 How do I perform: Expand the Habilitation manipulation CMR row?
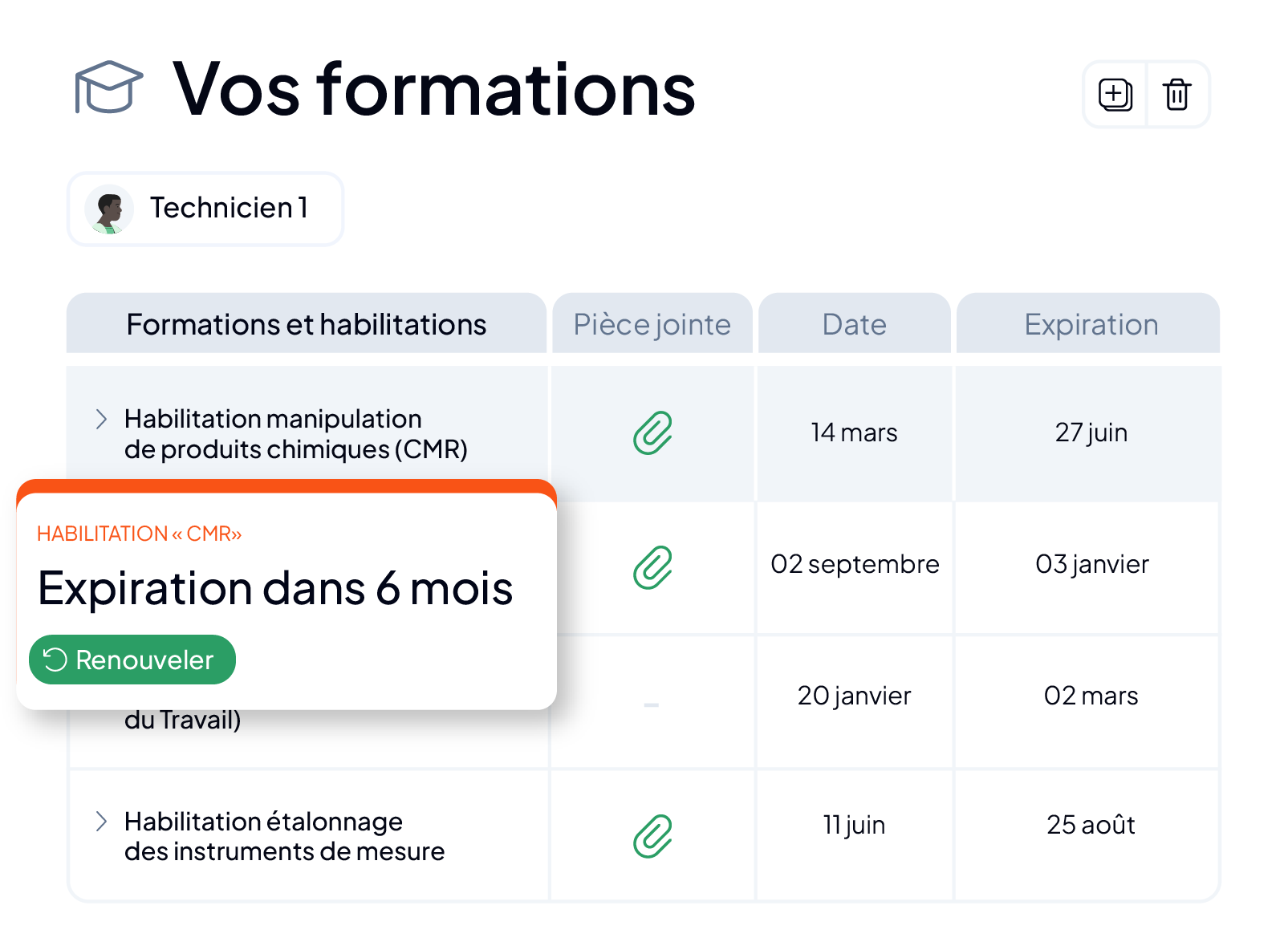(x=101, y=419)
